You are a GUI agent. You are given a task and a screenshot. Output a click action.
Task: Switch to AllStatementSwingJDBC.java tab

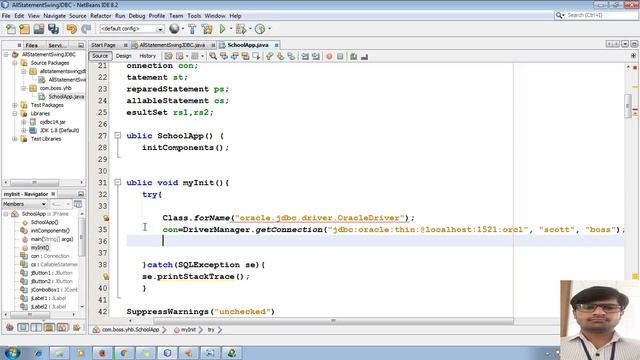tap(172, 45)
